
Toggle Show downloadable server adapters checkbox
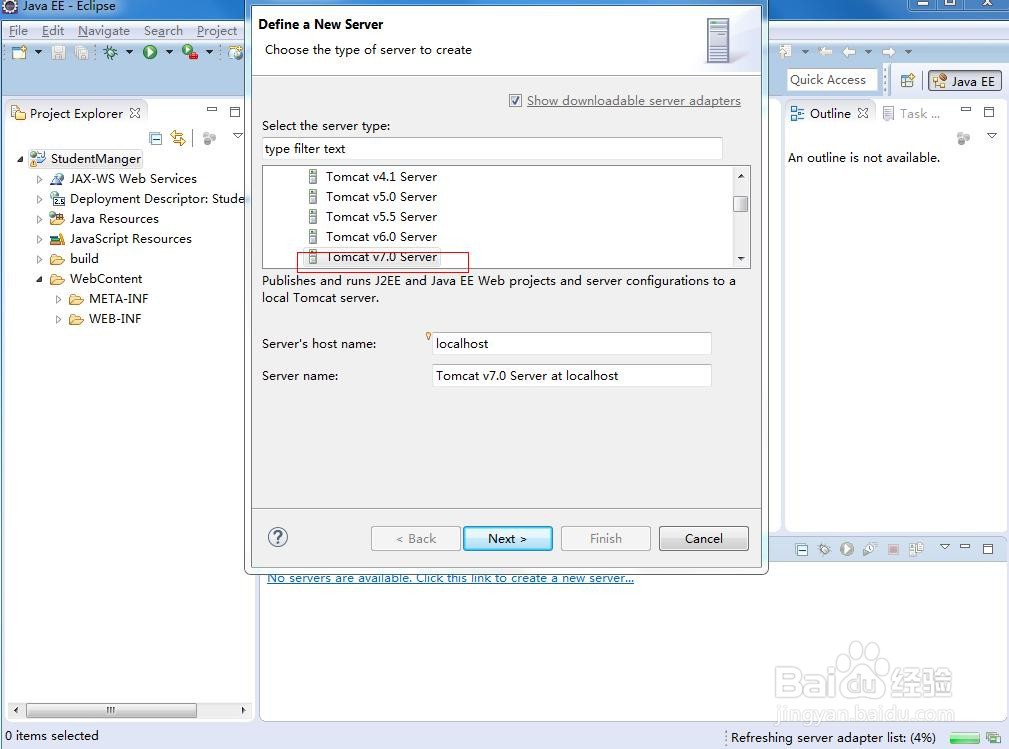[x=515, y=100]
